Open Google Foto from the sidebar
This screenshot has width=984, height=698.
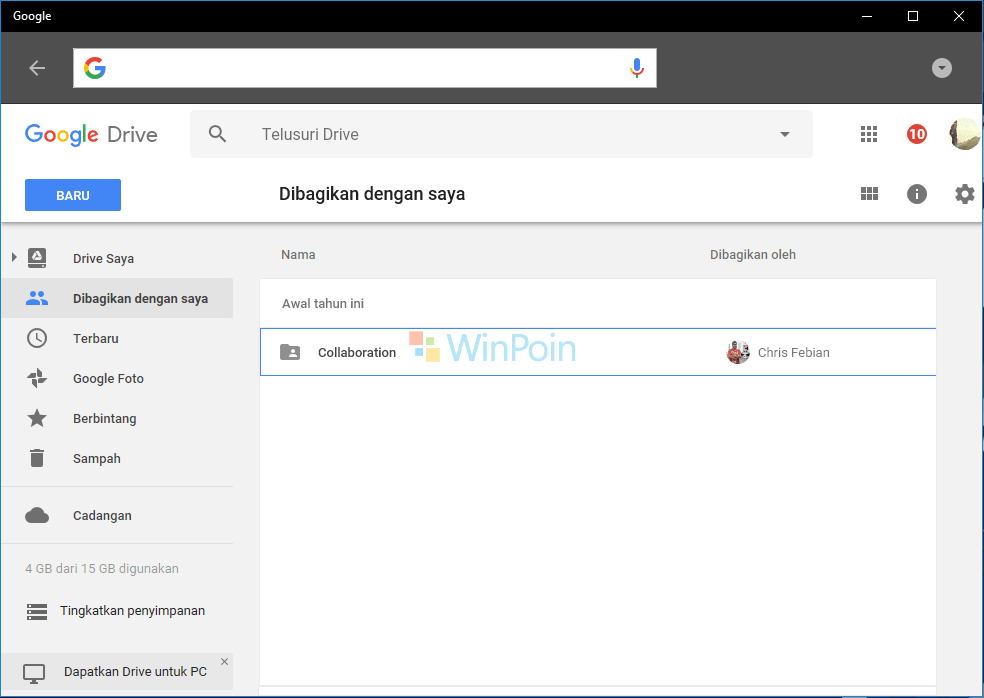pyautogui.click(x=106, y=378)
